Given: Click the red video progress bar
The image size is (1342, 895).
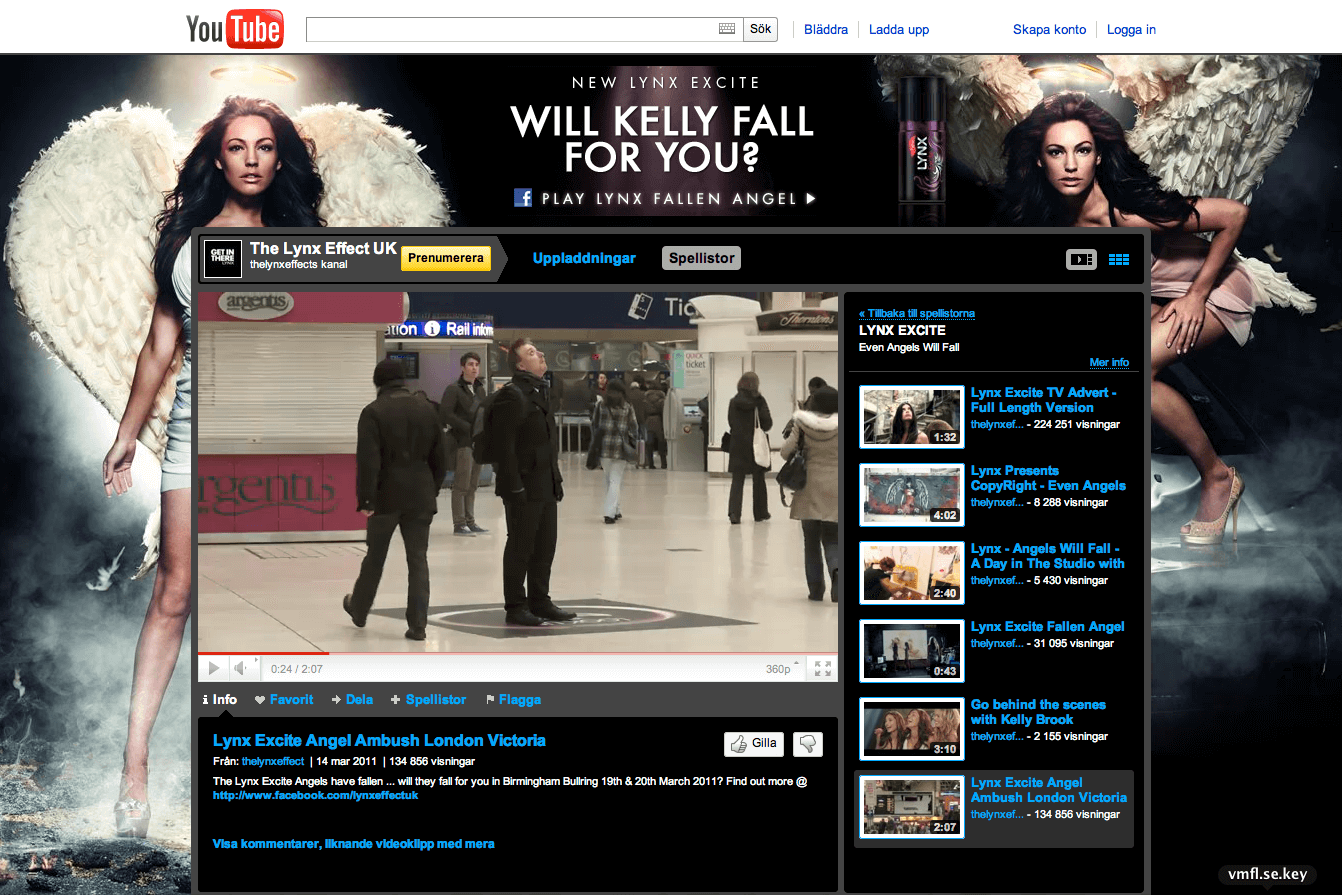Looking at the screenshot, I should tap(263, 653).
